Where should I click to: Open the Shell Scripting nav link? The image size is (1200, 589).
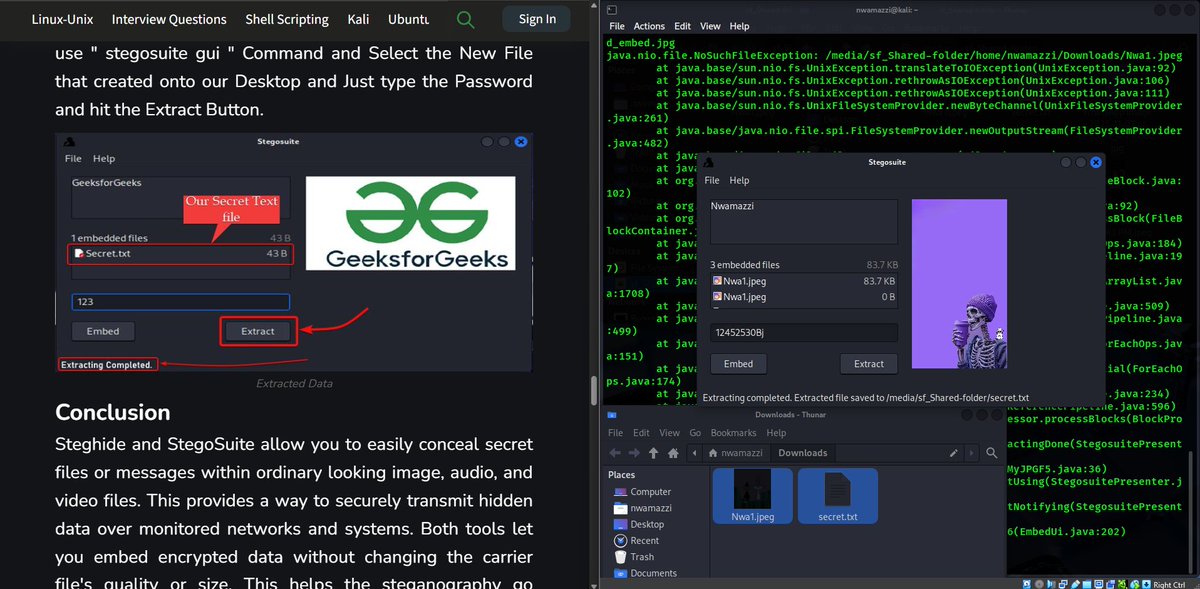(287, 19)
